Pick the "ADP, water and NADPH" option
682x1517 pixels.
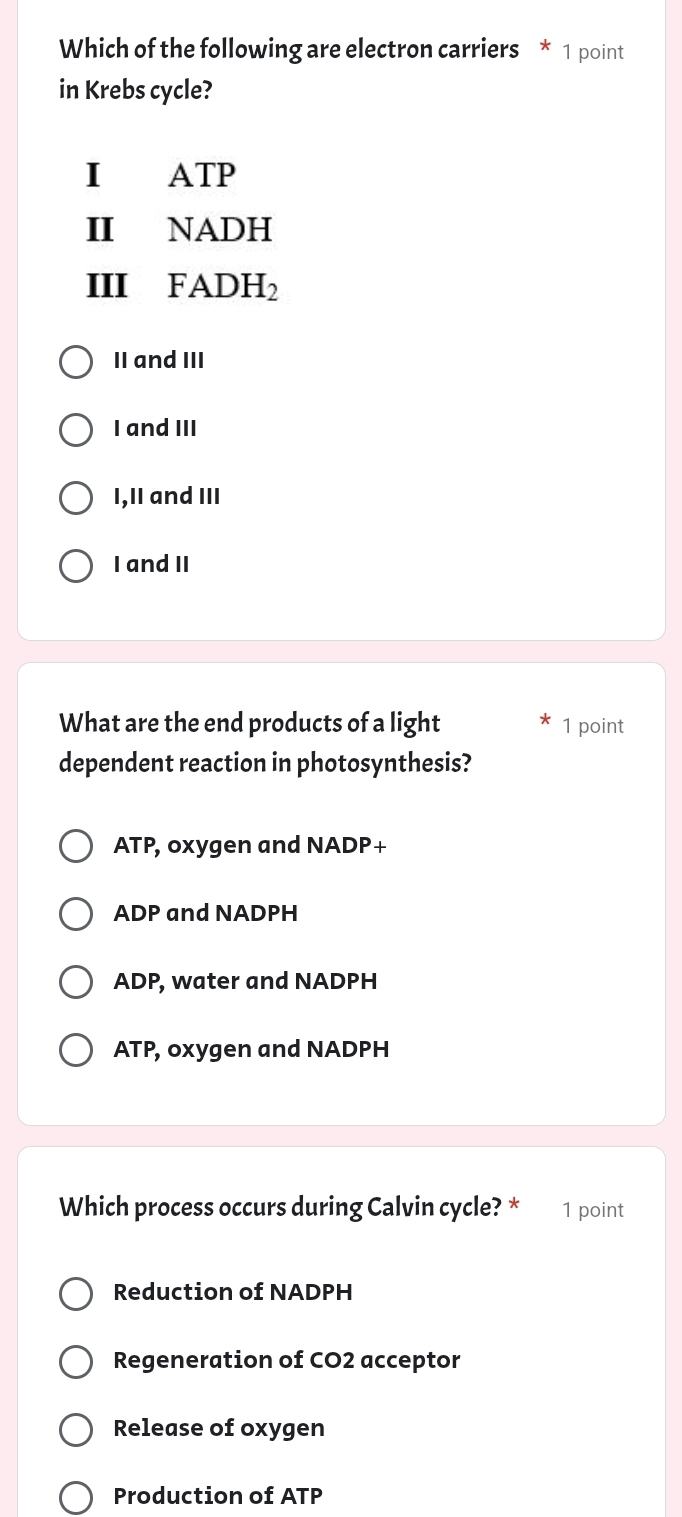[x=76, y=981]
